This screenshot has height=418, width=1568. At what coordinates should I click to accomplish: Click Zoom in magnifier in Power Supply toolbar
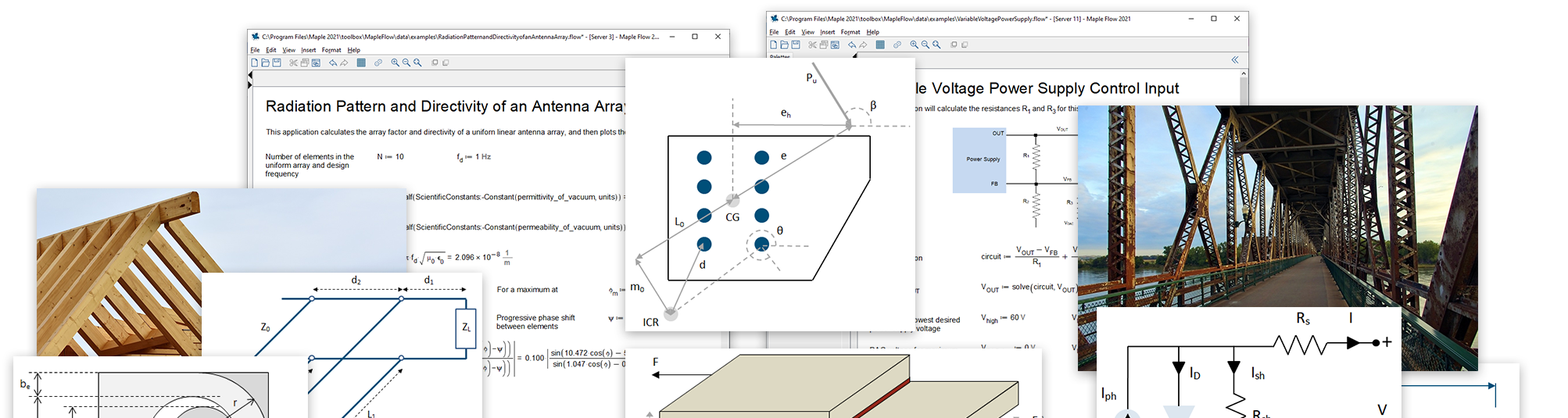914,45
